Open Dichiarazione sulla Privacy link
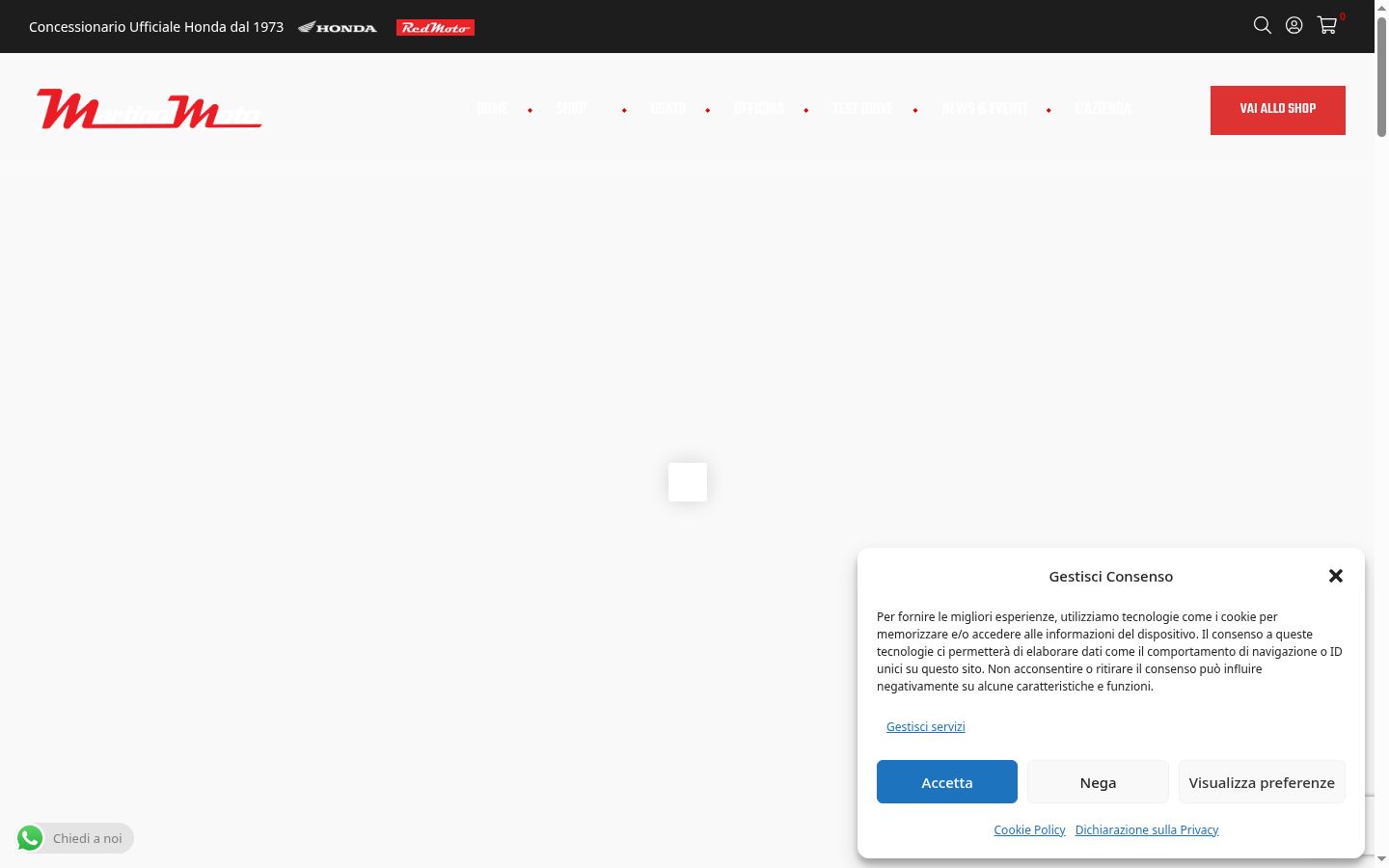The height and width of the screenshot is (868, 1389). (1147, 830)
